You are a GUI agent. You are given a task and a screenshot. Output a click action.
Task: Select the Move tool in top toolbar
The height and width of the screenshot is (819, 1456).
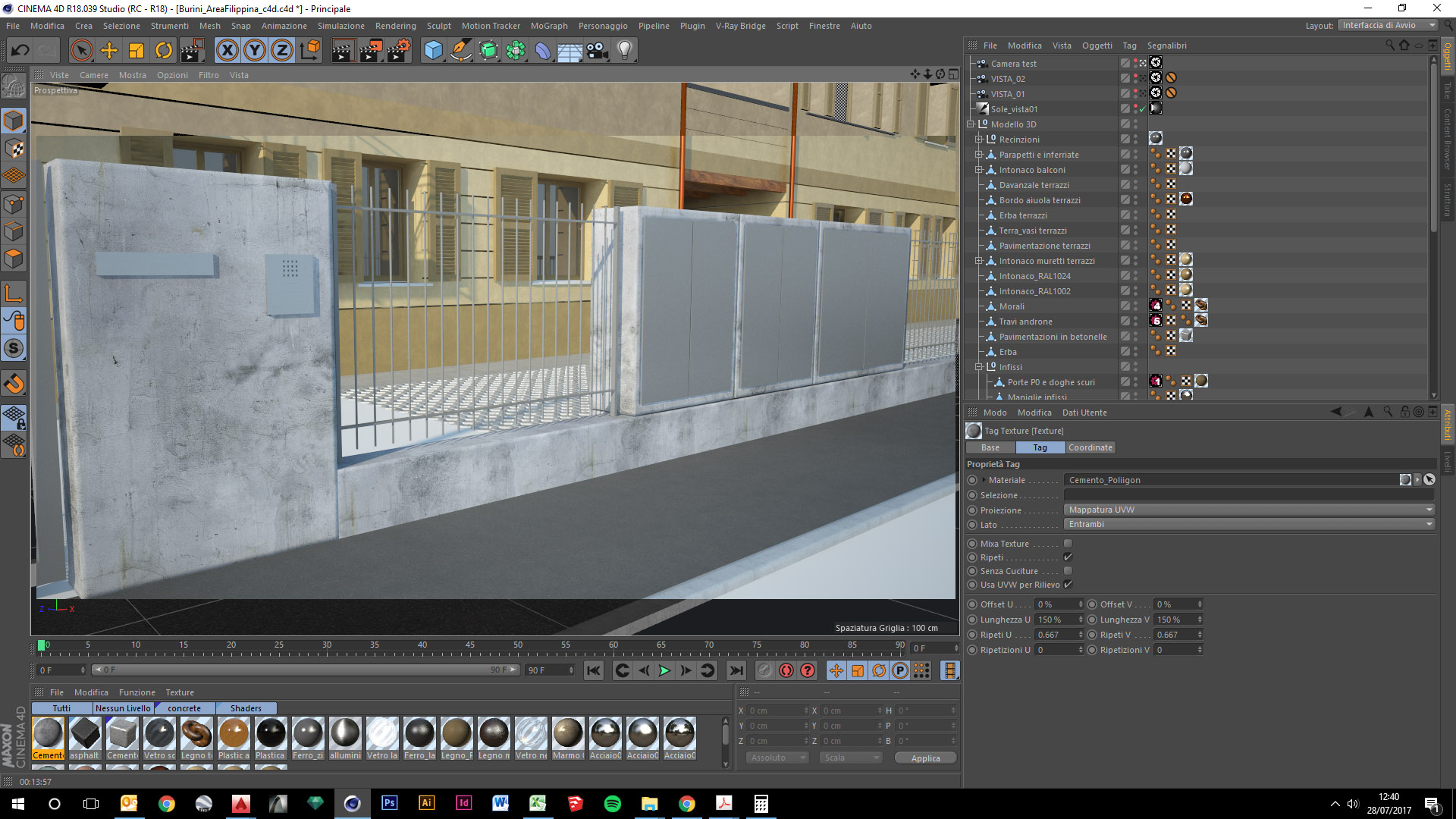[109, 51]
